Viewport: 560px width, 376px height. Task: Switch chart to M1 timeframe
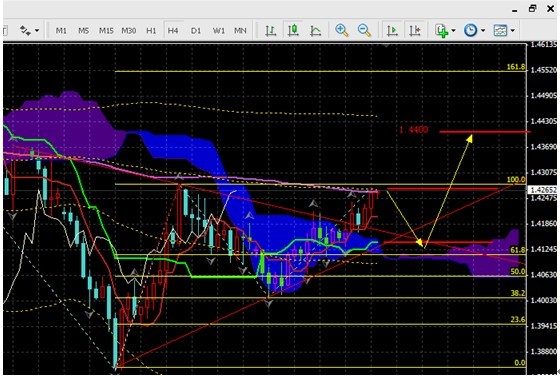pos(61,31)
